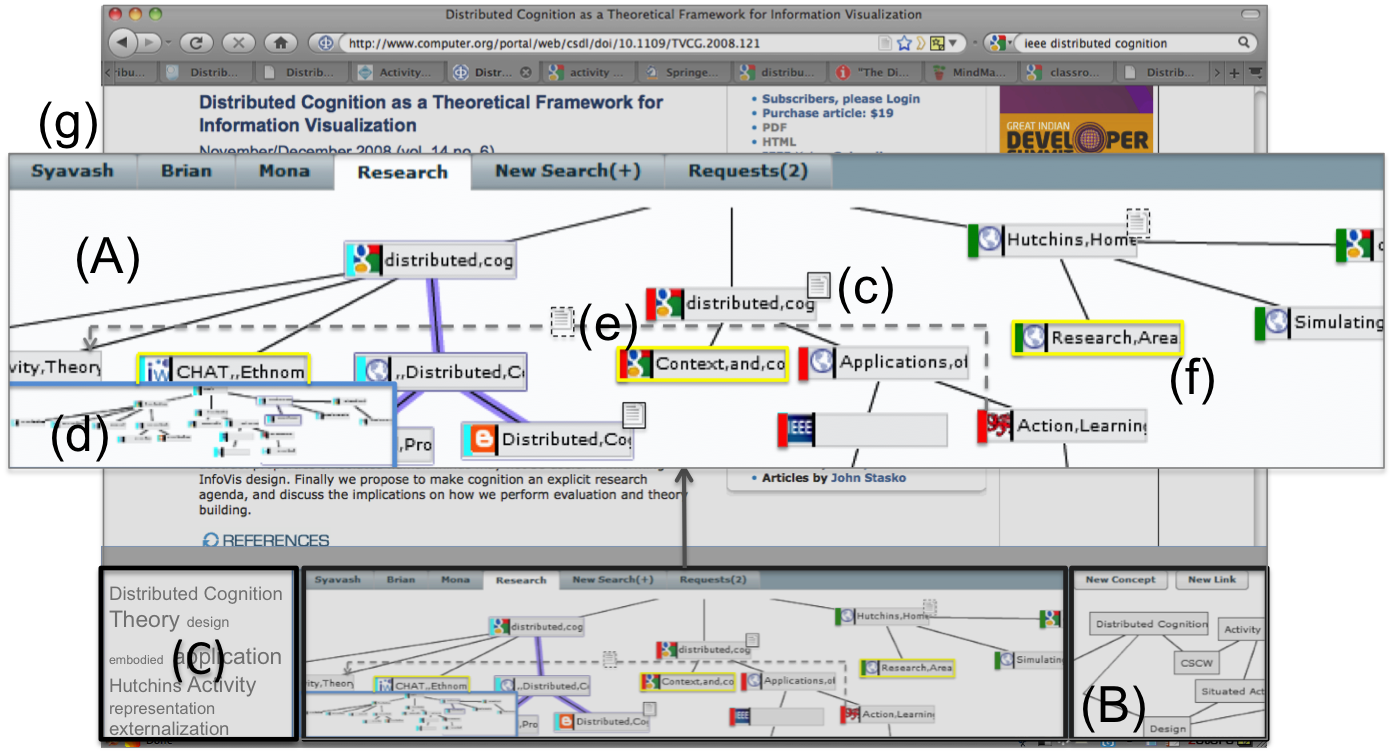Click the 'Hutchins,Home' node in the enlarged view

coord(1052,241)
